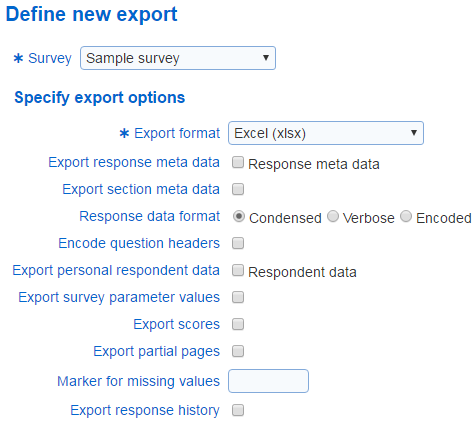476x424 pixels.
Task: Tick the Export response history checkbox
Action: point(238,410)
